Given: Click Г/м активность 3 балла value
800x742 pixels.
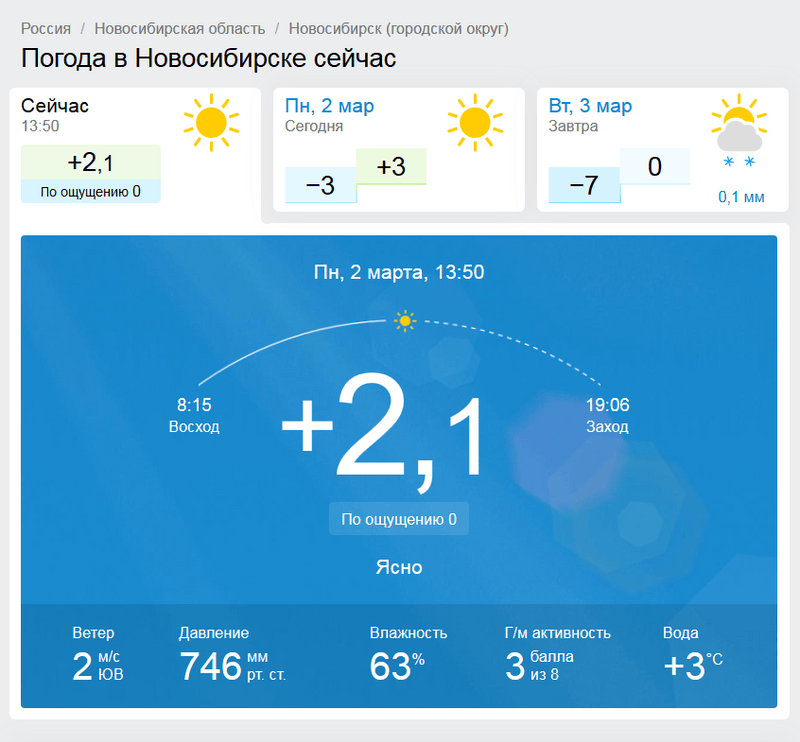Looking at the screenshot, I should pyautogui.click(x=558, y=655).
